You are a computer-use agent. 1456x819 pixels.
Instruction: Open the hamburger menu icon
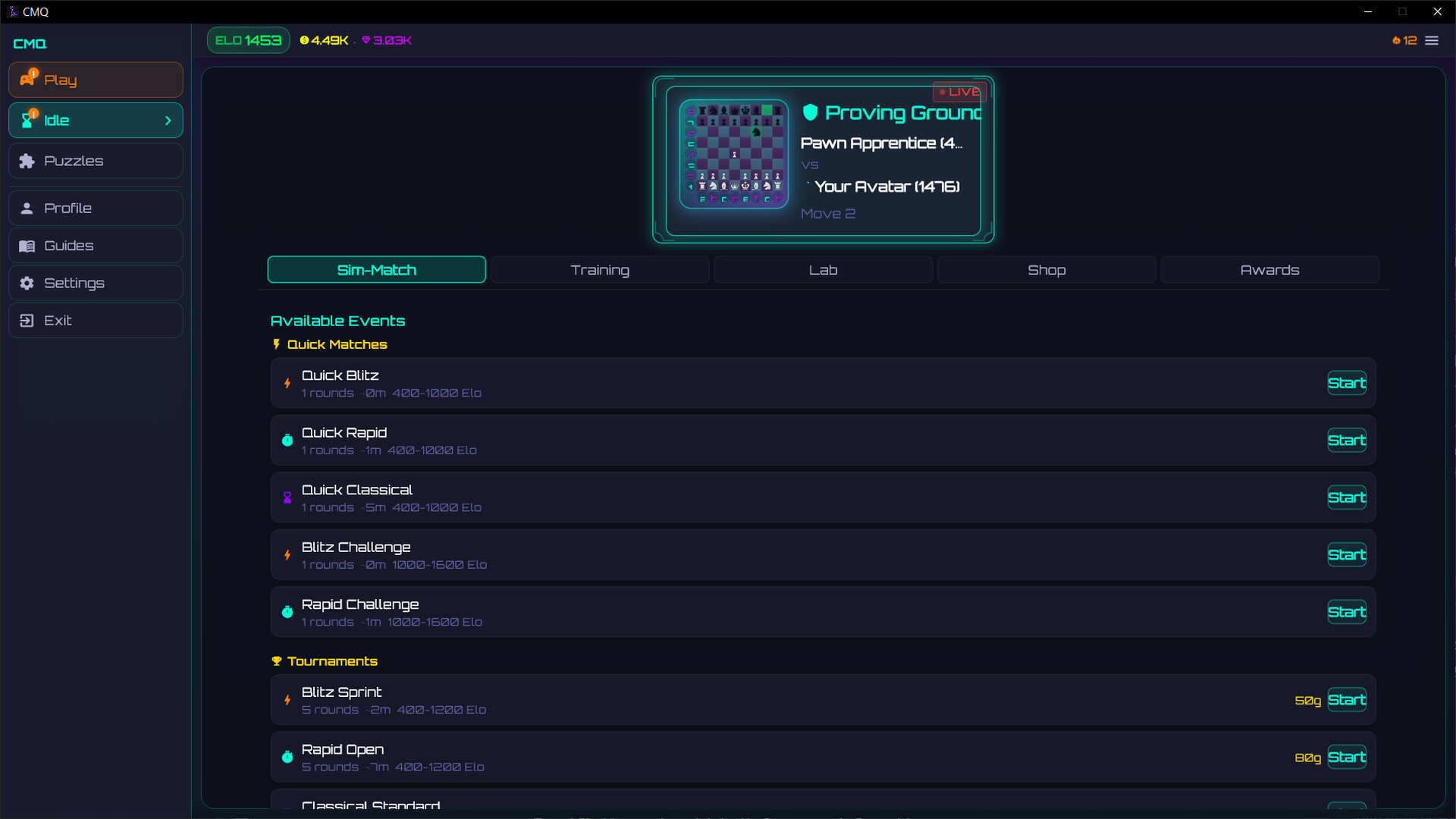(x=1432, y=41)
